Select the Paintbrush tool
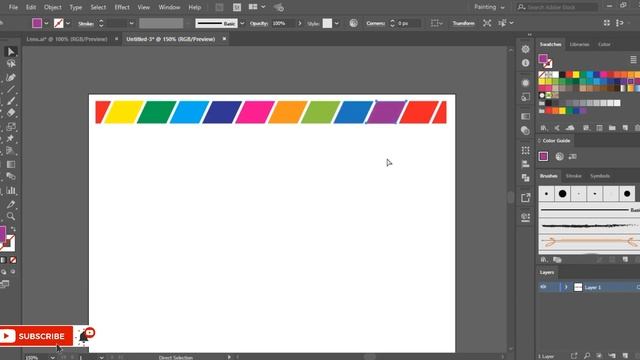 click(11, 101)
